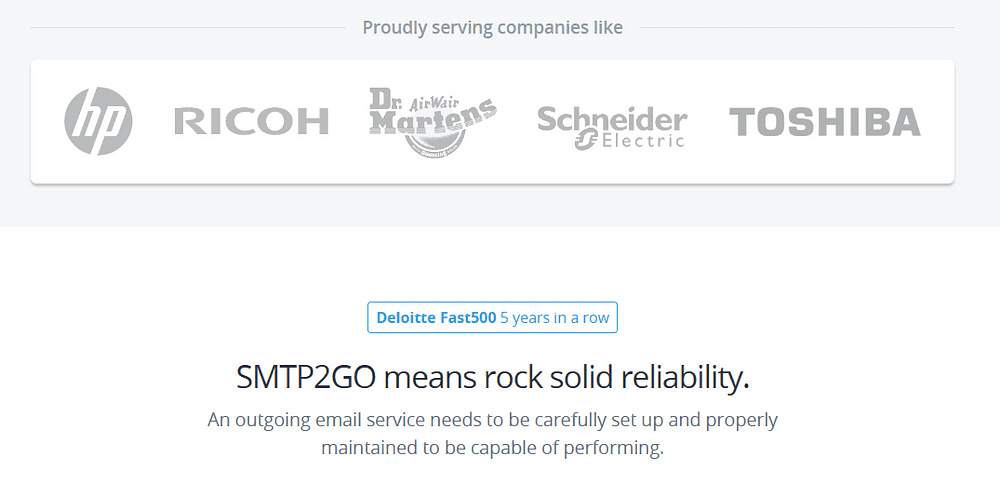Select the RICOH company logo

(251, 121)
